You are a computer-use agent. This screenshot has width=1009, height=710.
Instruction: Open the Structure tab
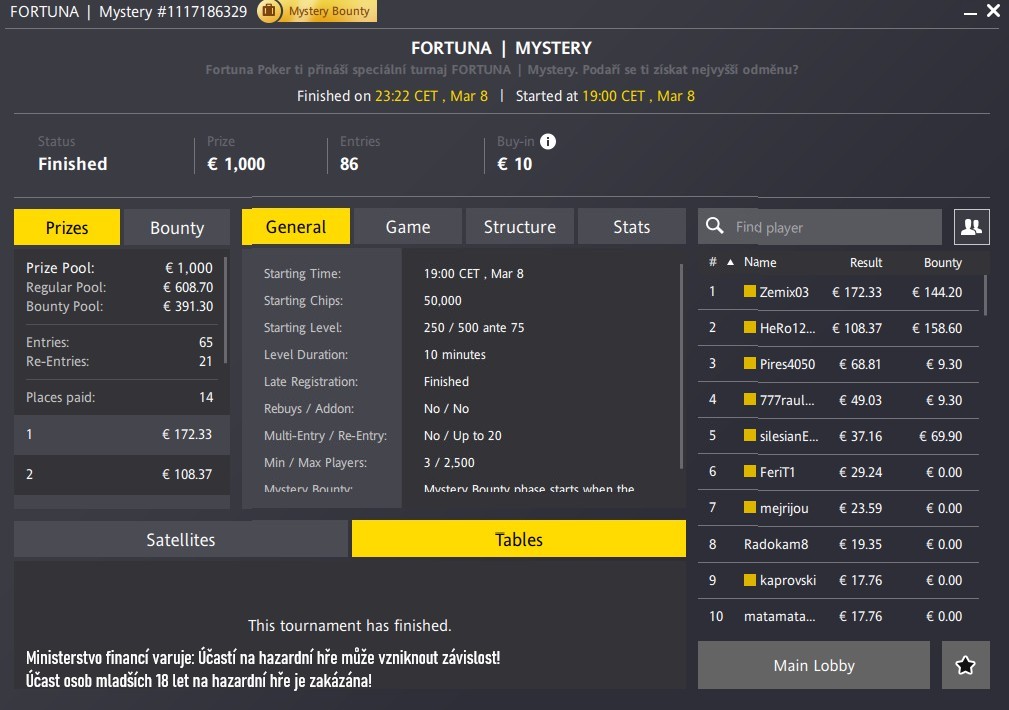520,227
